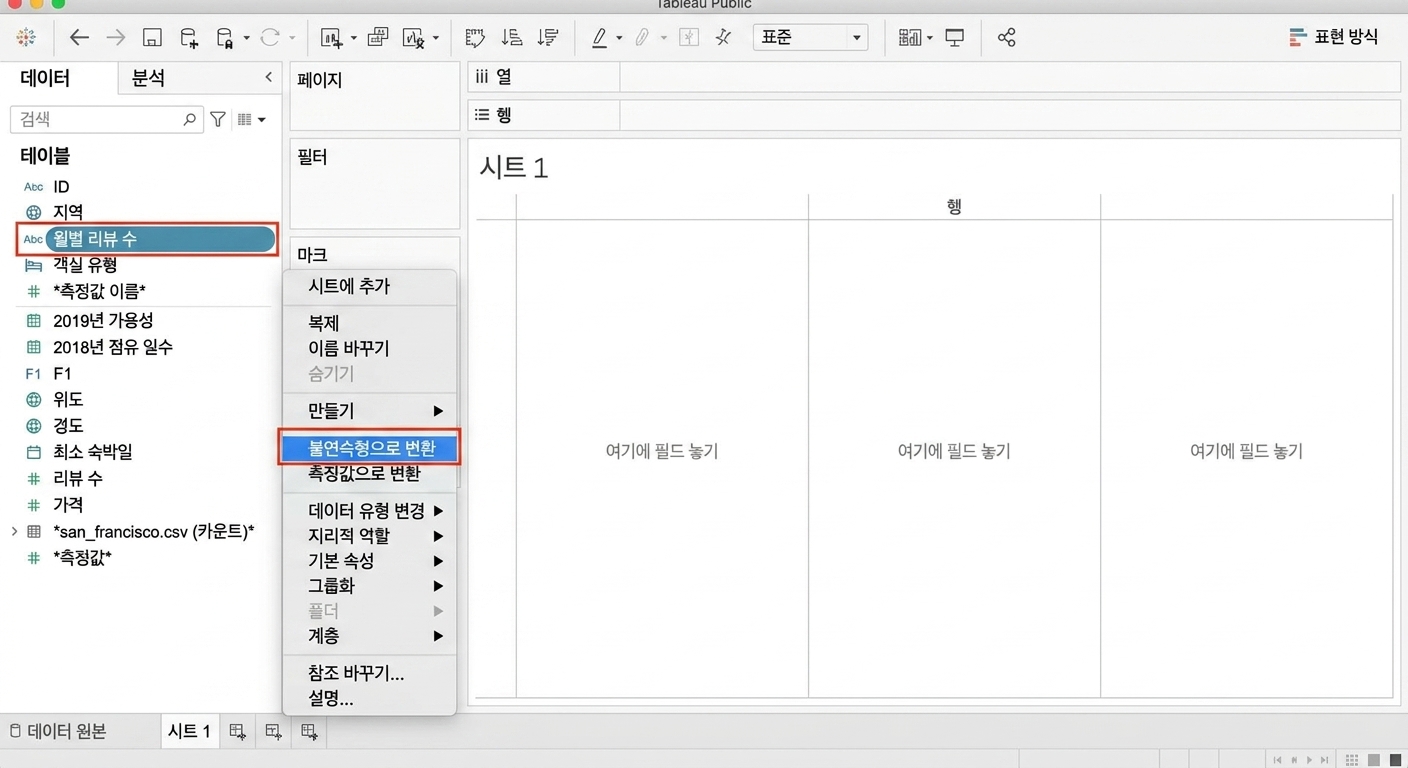The image size is (1408, 768).
Task: Swap rows and columns icon
Action: [x=475, y=38]
